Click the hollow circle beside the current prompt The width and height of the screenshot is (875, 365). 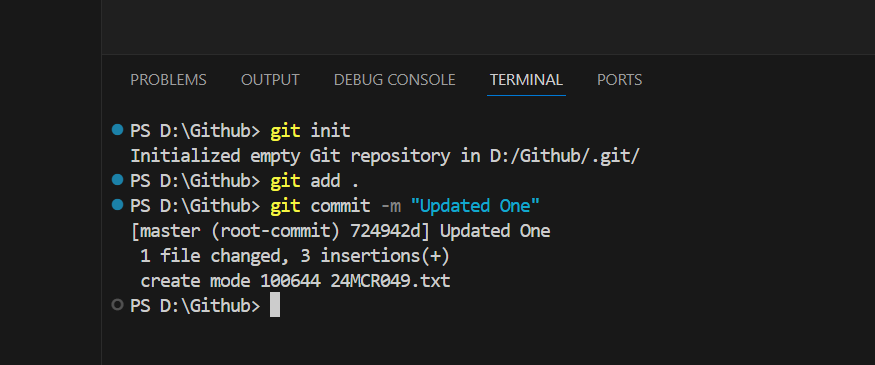coord(117,305)
